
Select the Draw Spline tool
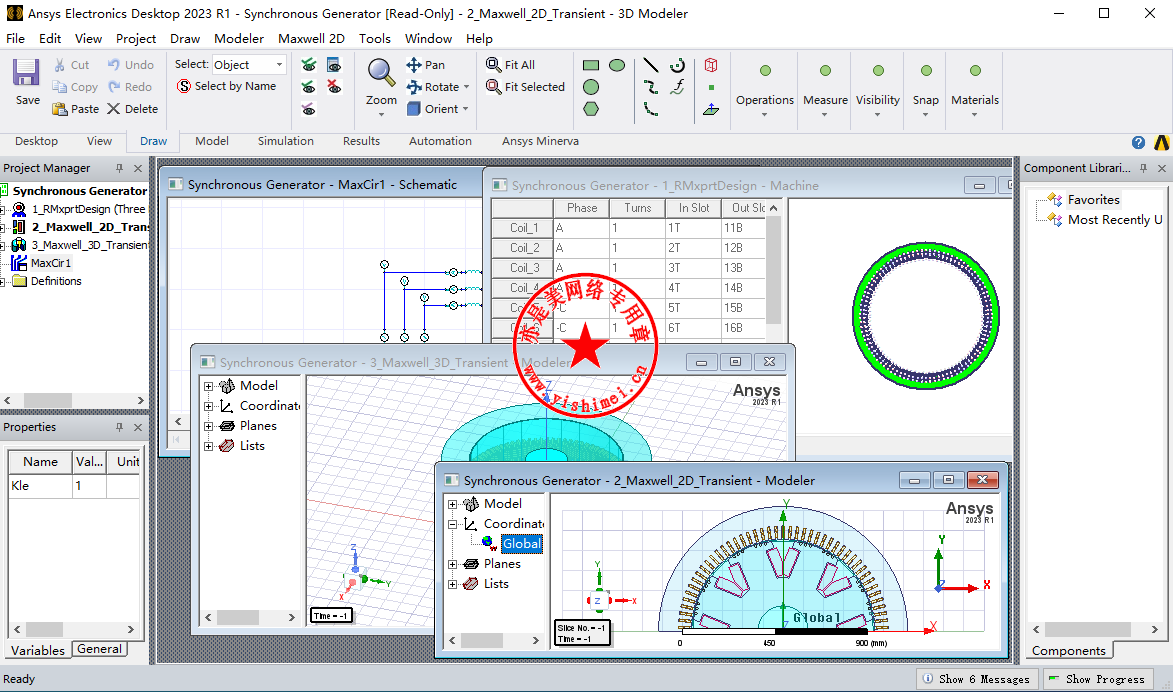(x=651, y=88)
